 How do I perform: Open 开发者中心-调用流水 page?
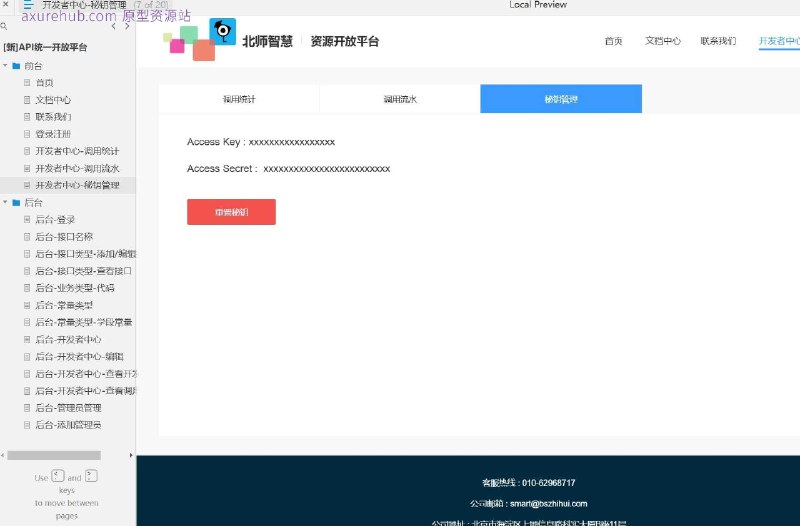click(77, 168)
